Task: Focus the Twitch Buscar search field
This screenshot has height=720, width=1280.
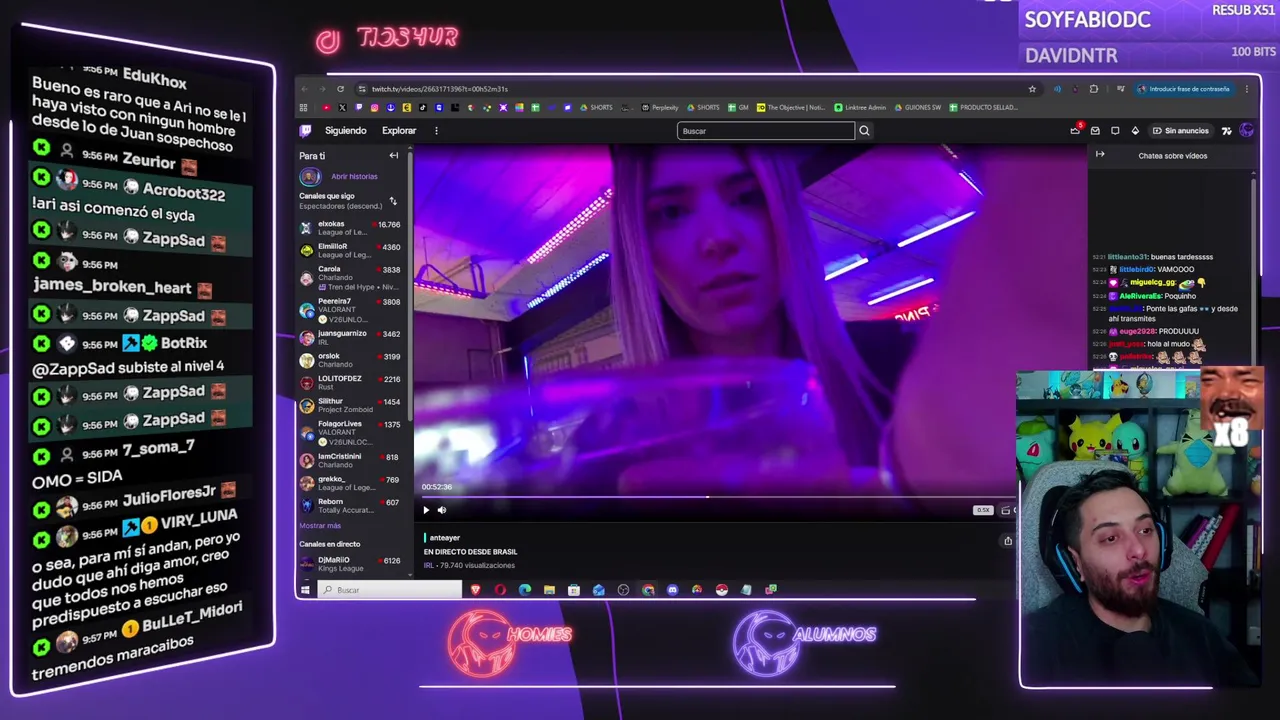Action: point(766,131)
